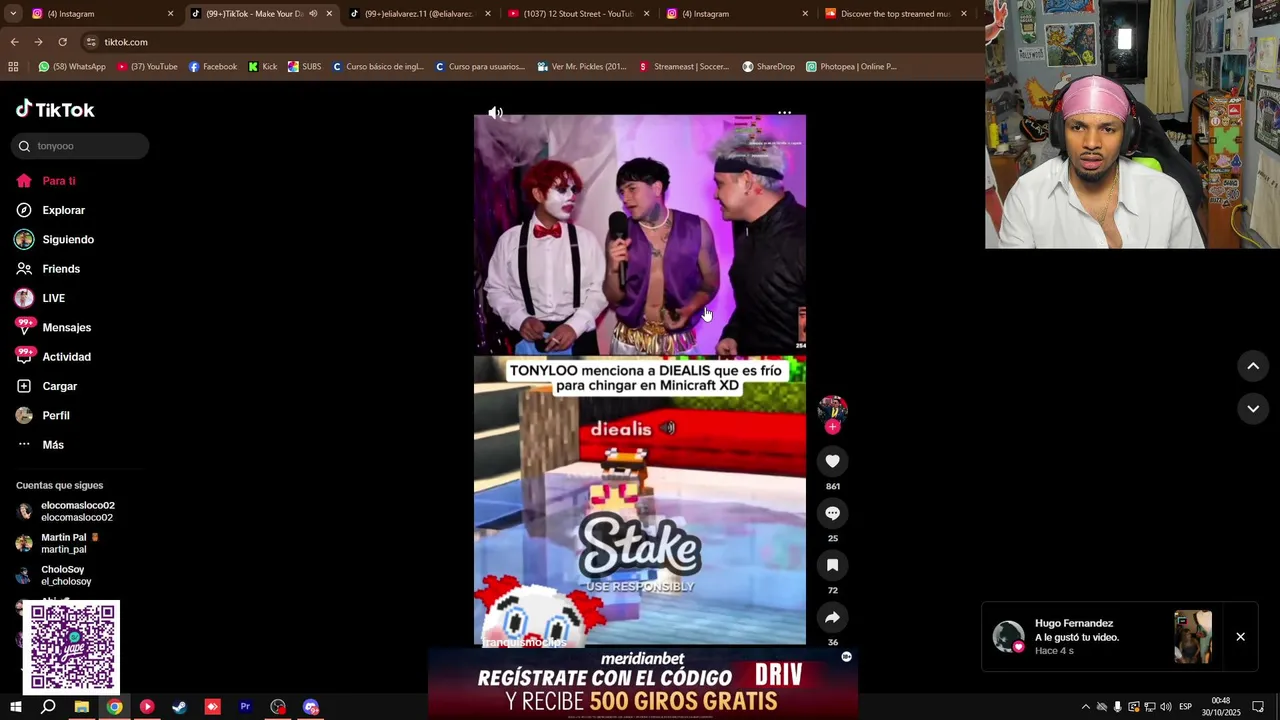
Task: Open the meridianbet ad info icon
Action: [846, 657]
